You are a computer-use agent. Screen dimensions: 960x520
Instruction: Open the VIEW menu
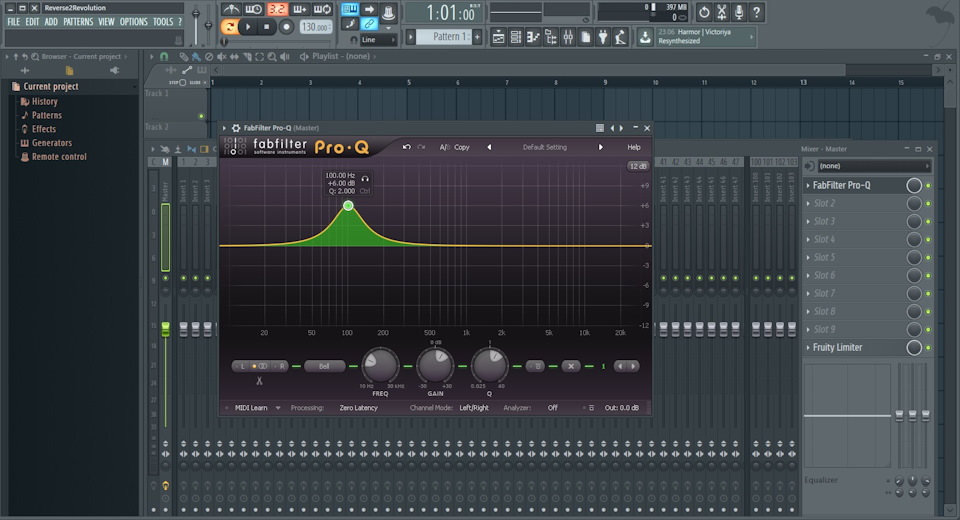pyautogui.click(x=107, y=21)
